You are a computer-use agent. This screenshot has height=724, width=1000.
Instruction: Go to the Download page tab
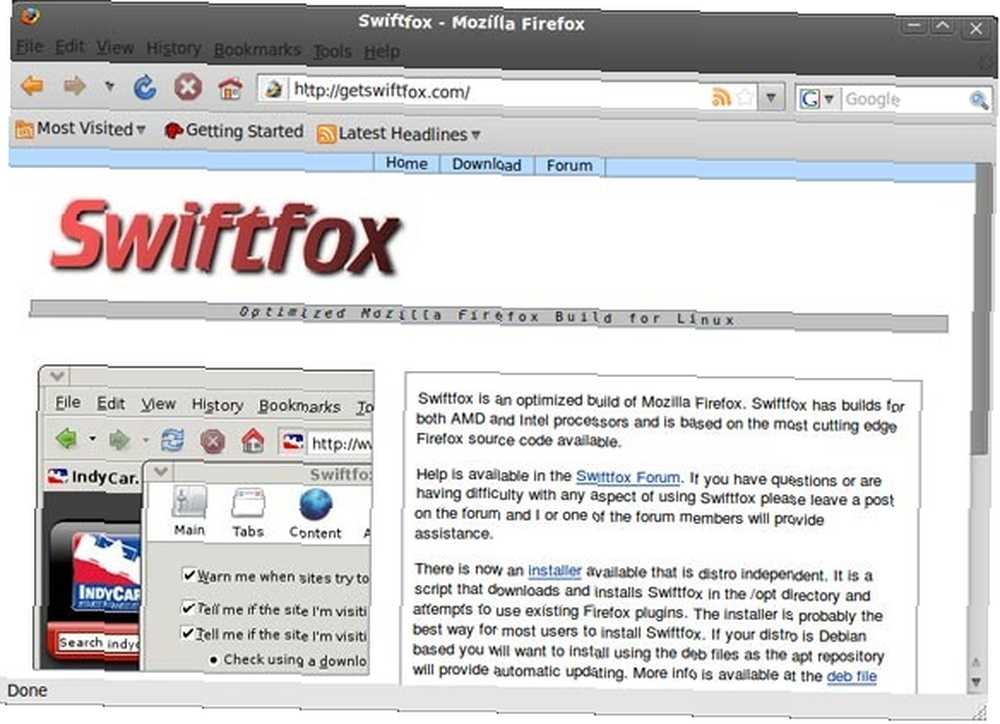pyautogui.click(x=487, y=165)
